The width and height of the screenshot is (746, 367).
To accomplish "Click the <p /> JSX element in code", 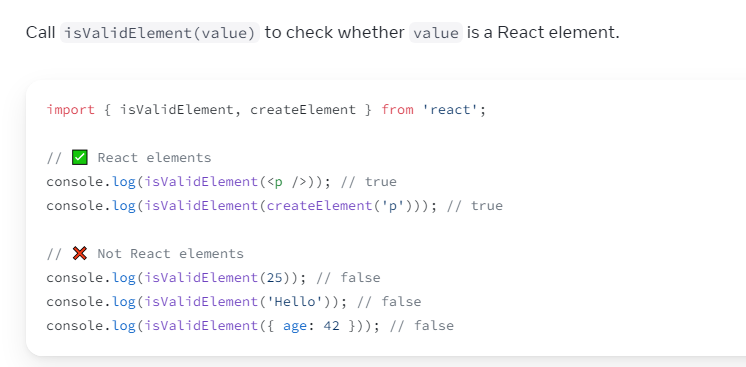I will (287, 182).
